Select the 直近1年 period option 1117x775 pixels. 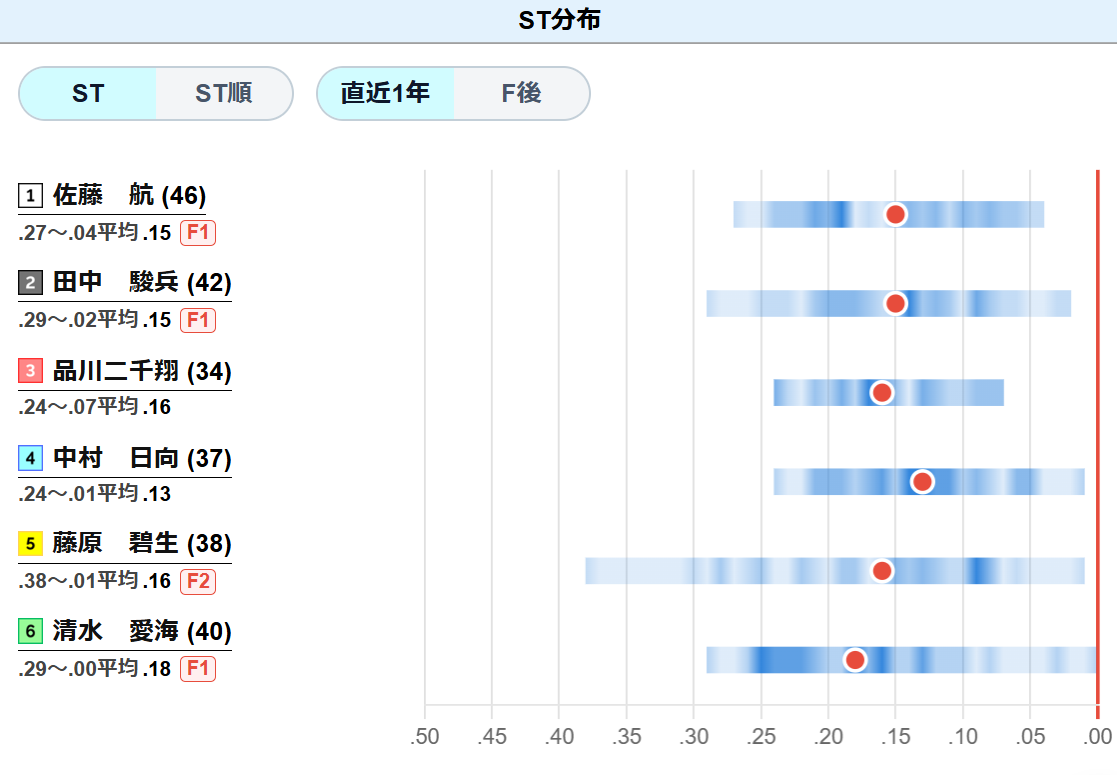pyautogui.click(x=385, y=93)
